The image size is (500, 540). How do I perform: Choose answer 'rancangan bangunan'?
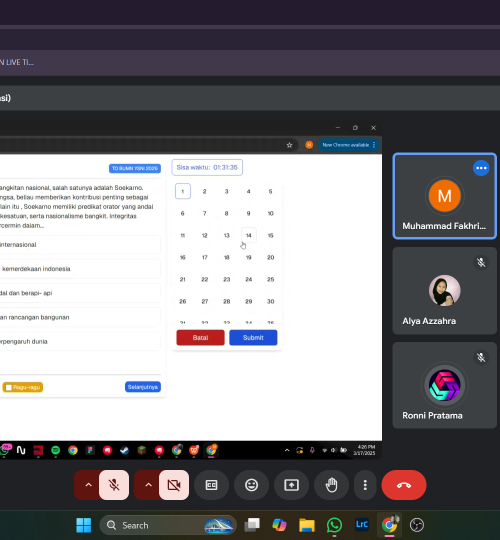[x=80, y=317]
